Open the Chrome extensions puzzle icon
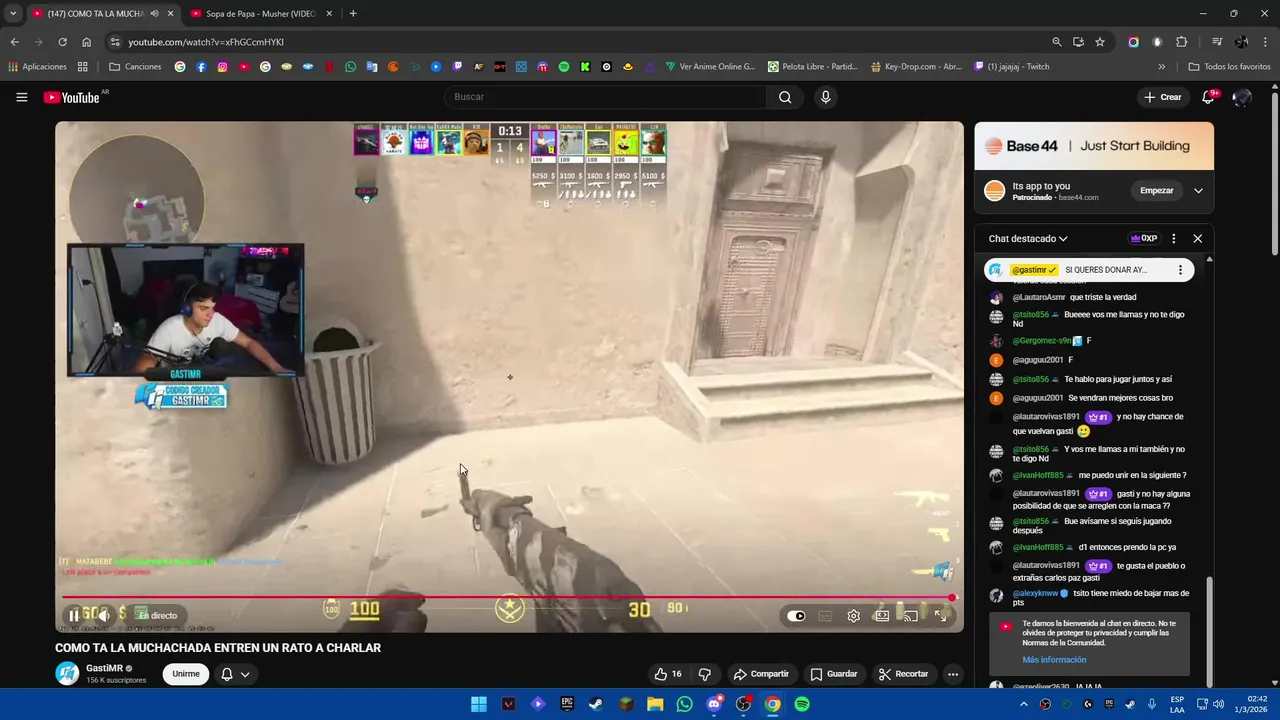 (1181, 42)
